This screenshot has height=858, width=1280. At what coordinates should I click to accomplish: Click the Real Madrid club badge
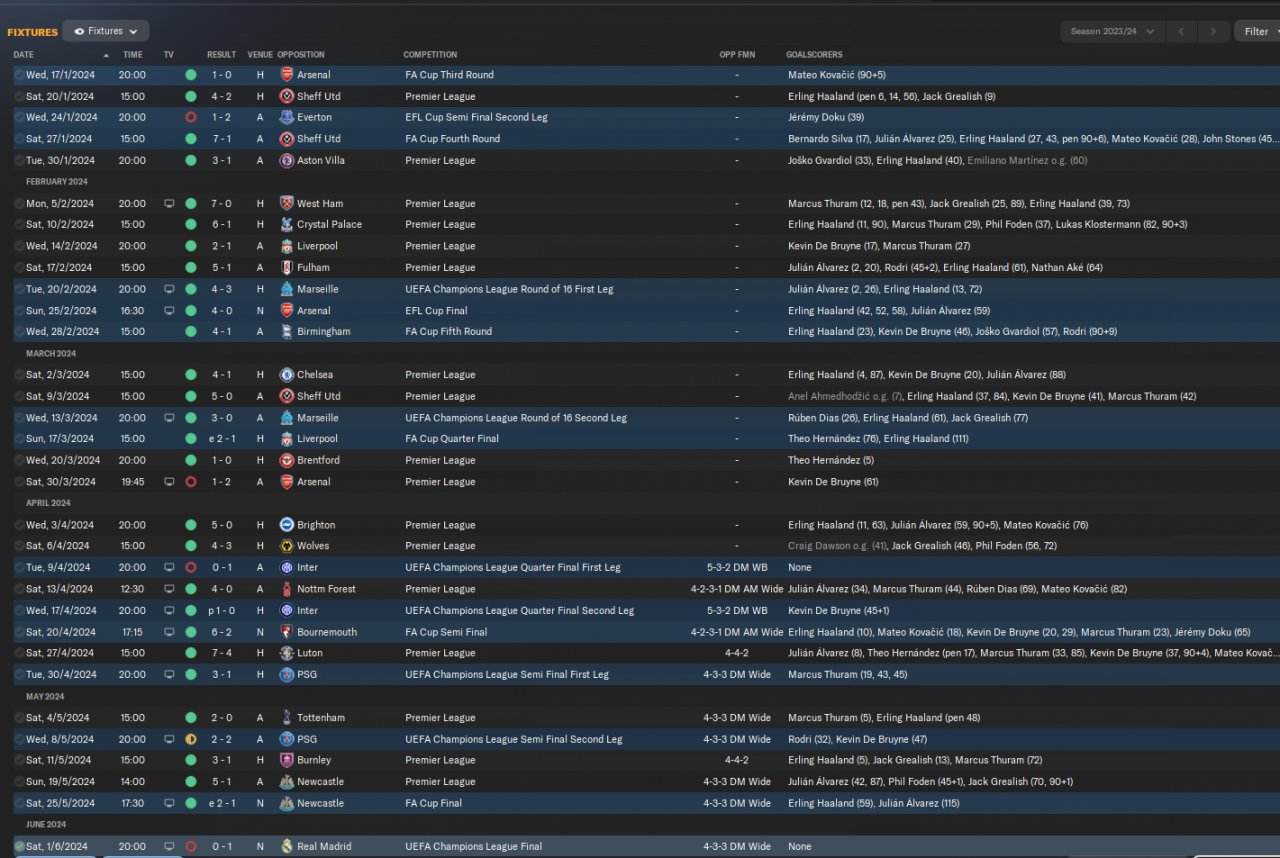(287, 847)
